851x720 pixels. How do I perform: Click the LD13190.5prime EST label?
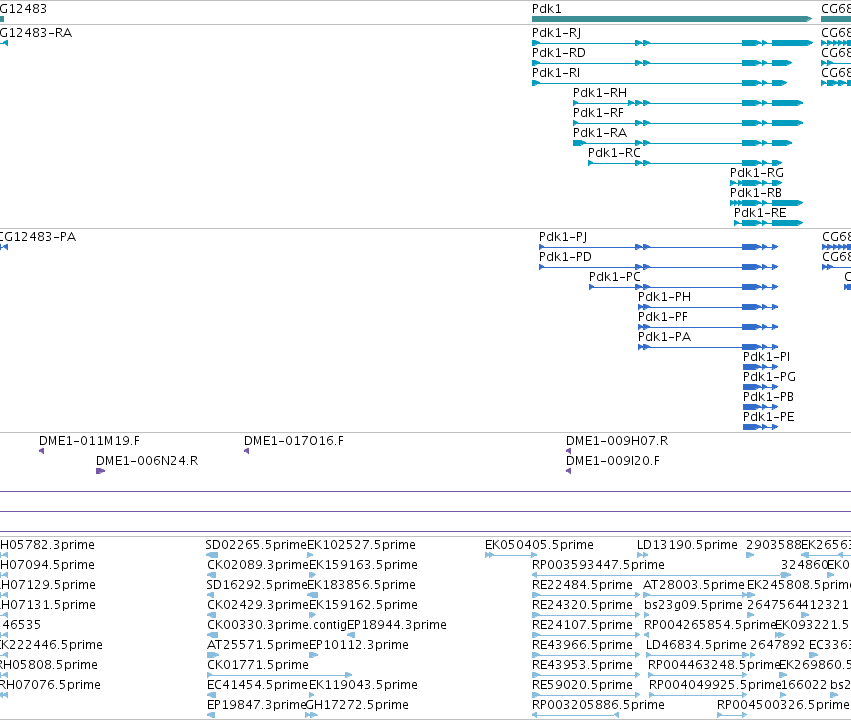click(687, 545)
